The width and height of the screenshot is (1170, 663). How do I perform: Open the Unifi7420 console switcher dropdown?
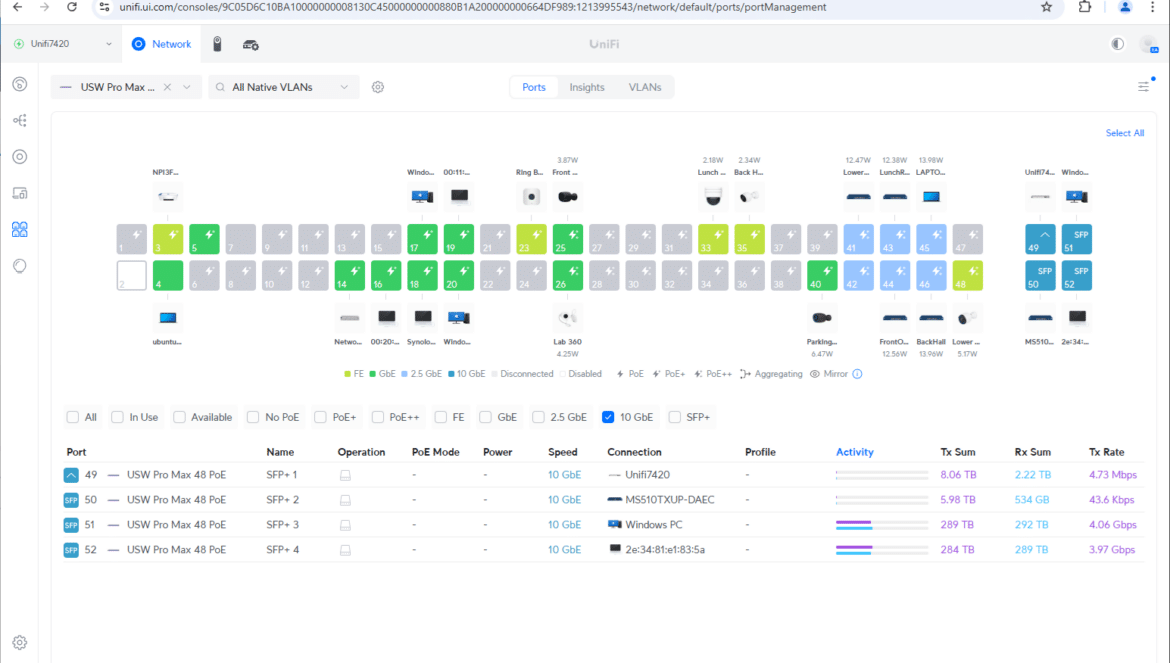[63, 44]
